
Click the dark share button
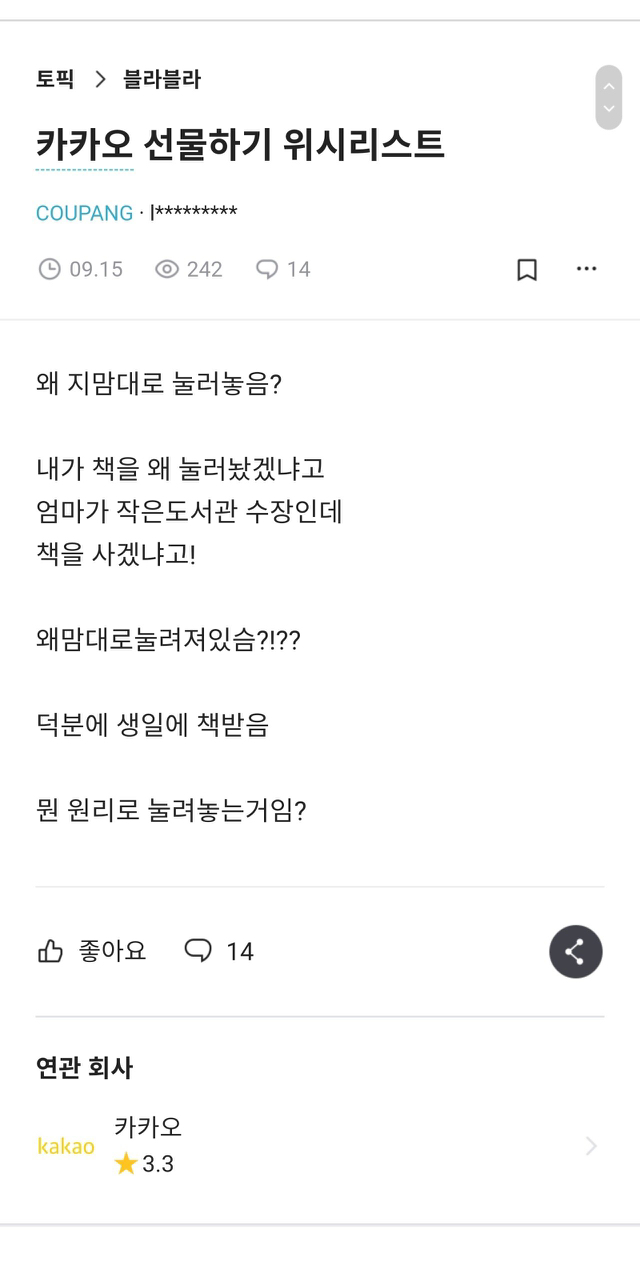tap(575, 951)
